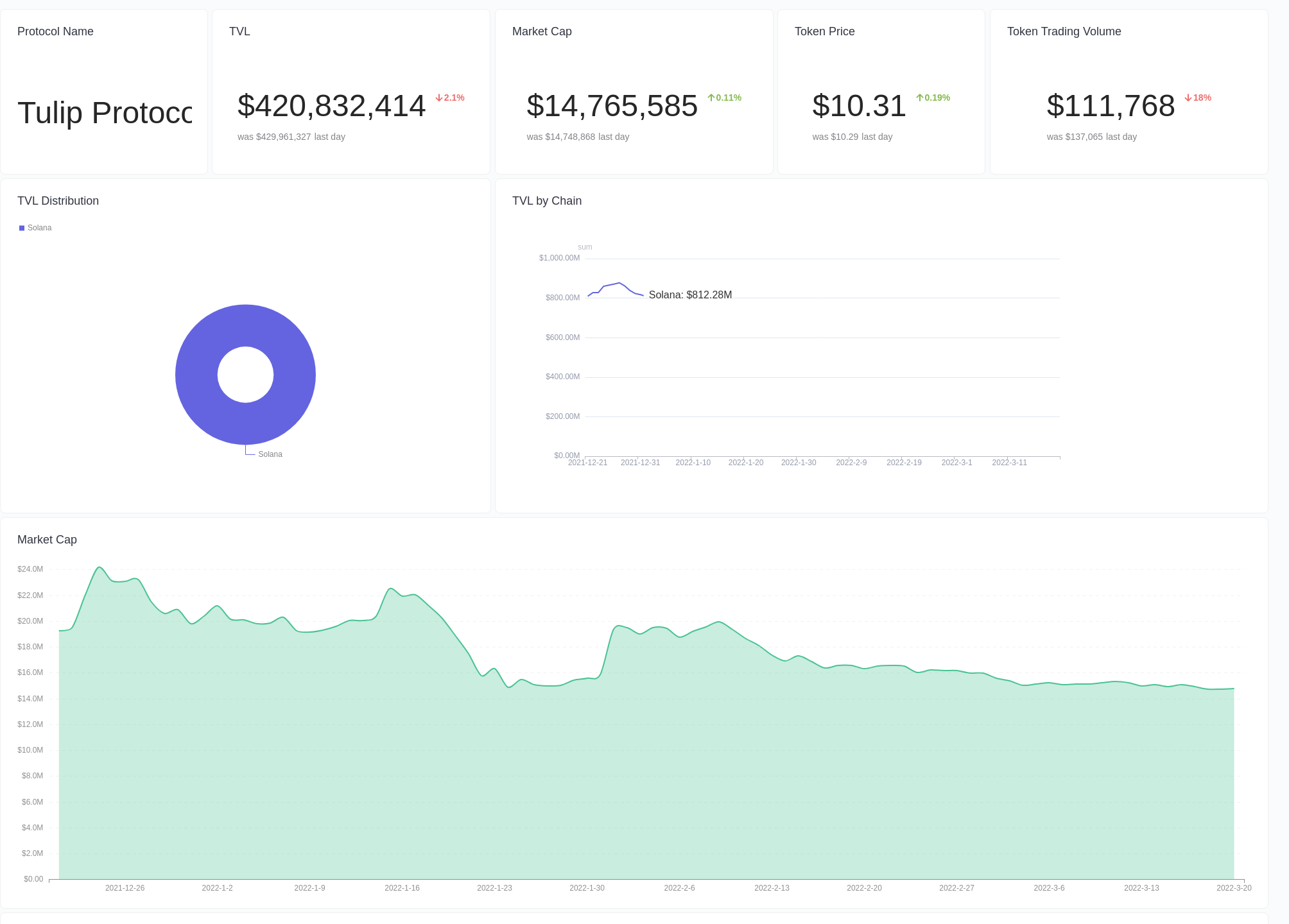This screenshot has width=1289, height=924.
Task: Click the Solana: $812.28M data label
Action: point(689,295)
